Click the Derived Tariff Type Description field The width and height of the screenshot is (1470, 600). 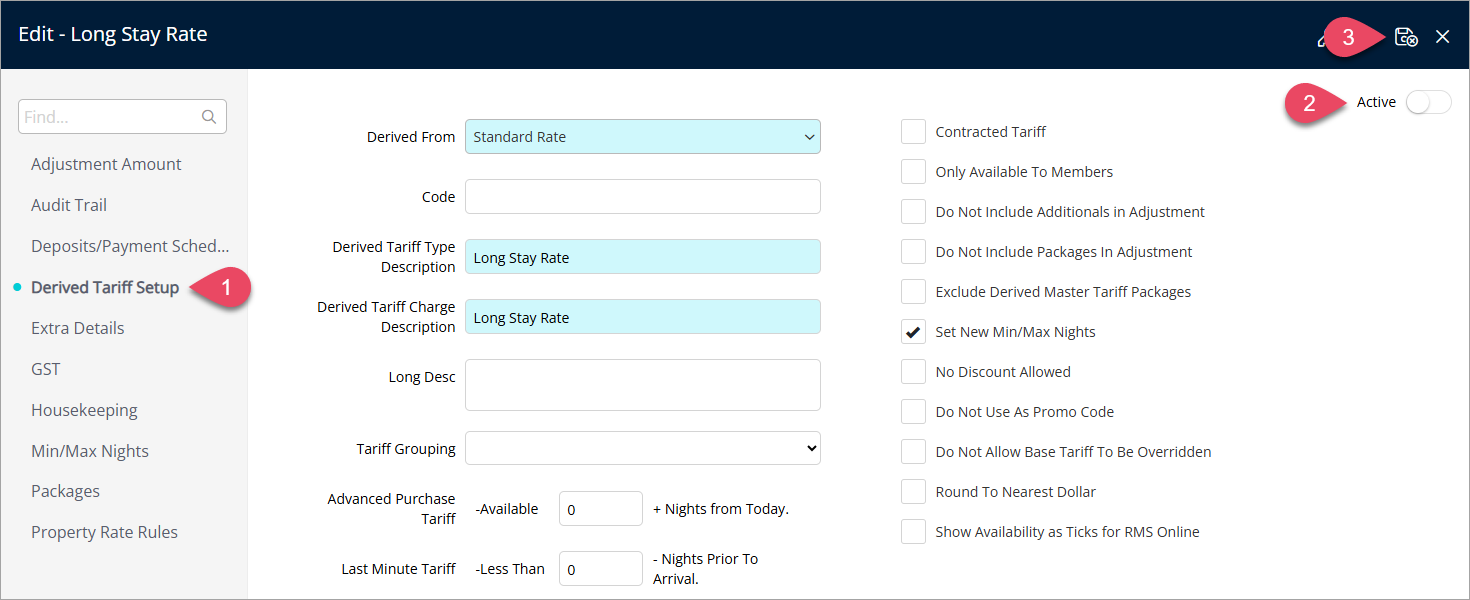coord(642,257)
